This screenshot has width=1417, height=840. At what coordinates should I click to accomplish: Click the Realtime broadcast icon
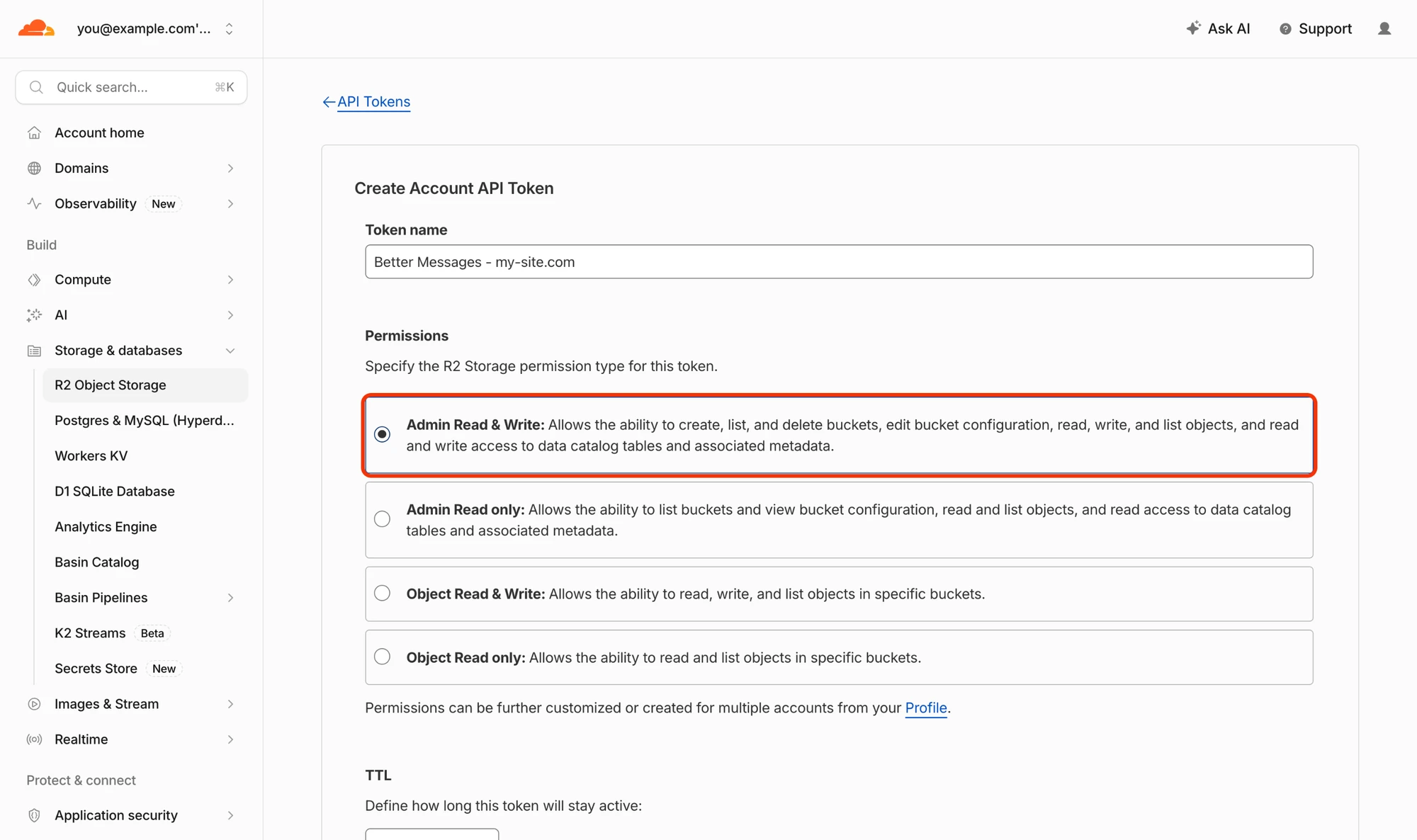pyautogui.click(x=34, y=739)
